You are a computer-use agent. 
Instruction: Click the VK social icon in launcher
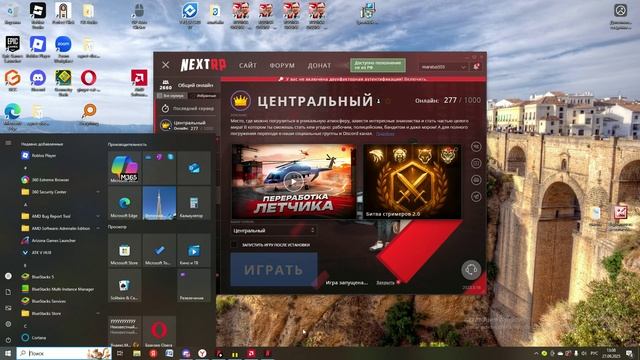(x=476, y=147)
